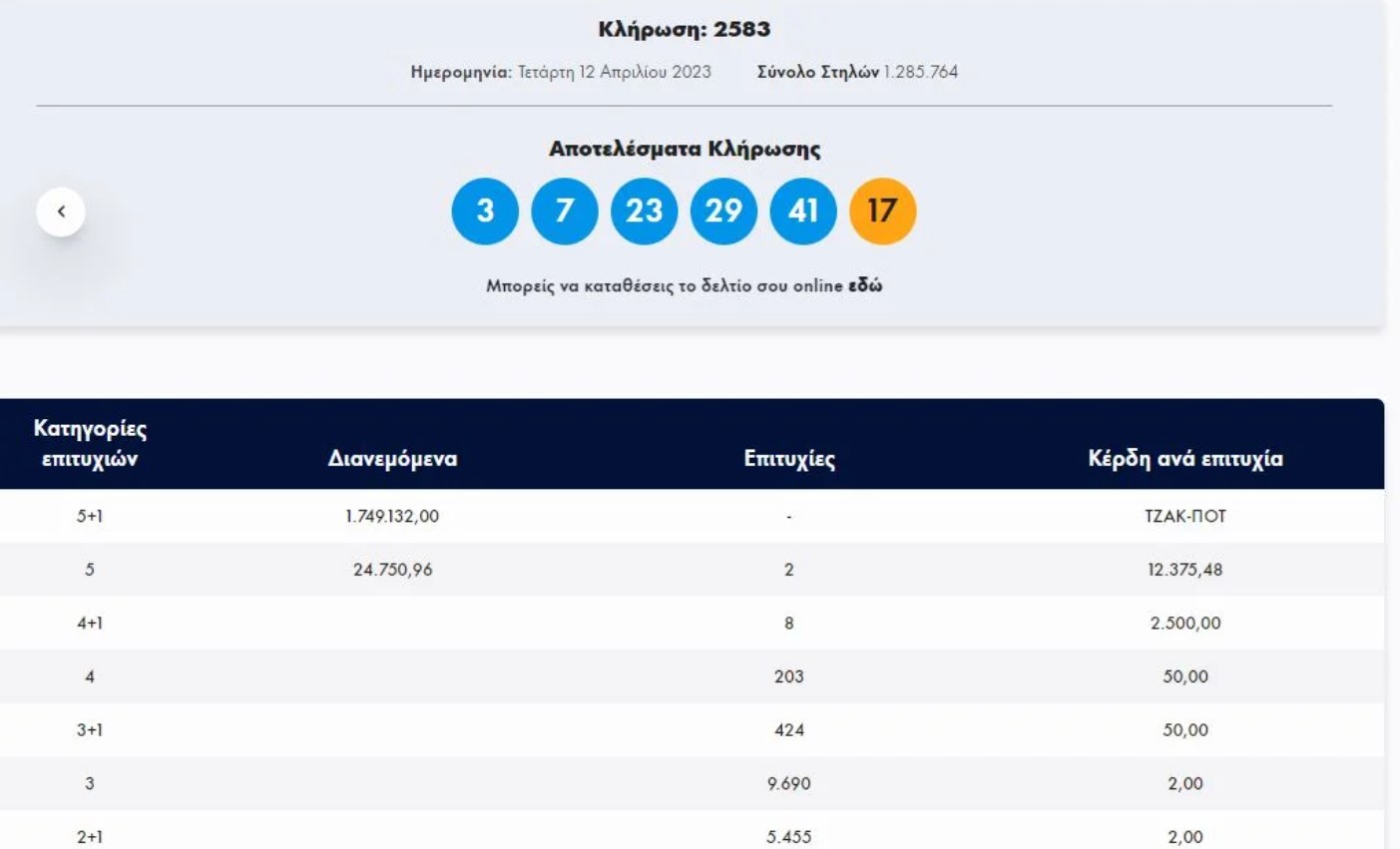
Task: Go to previous draw with left chevron
Action: [x=61, y=212]
